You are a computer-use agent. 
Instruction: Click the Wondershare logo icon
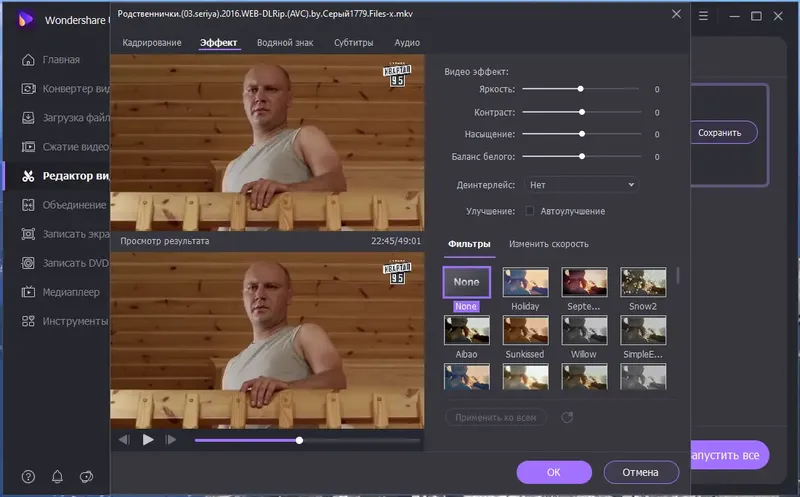[26, 19]
